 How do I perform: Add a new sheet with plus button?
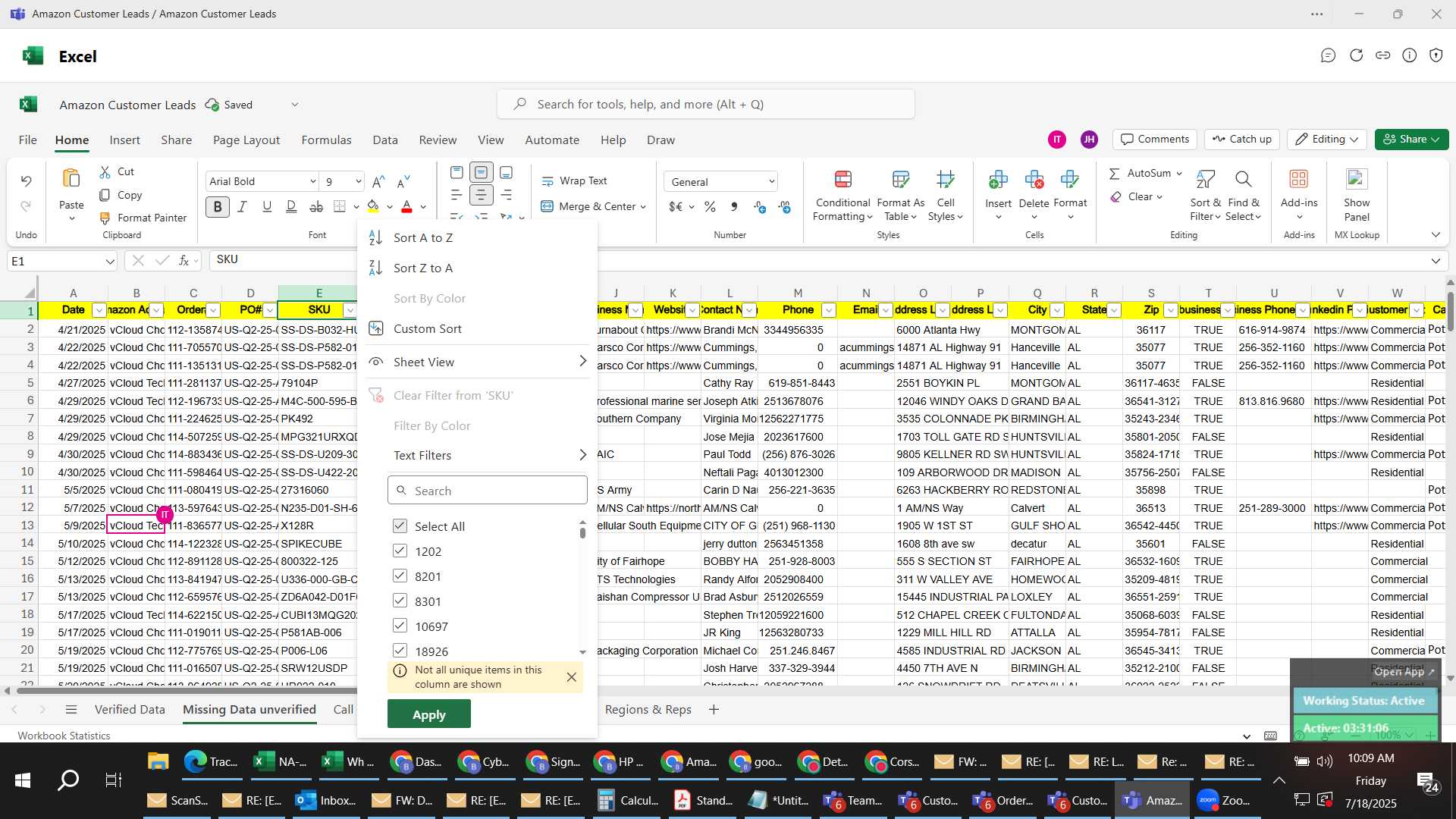[x=714, y=710]
